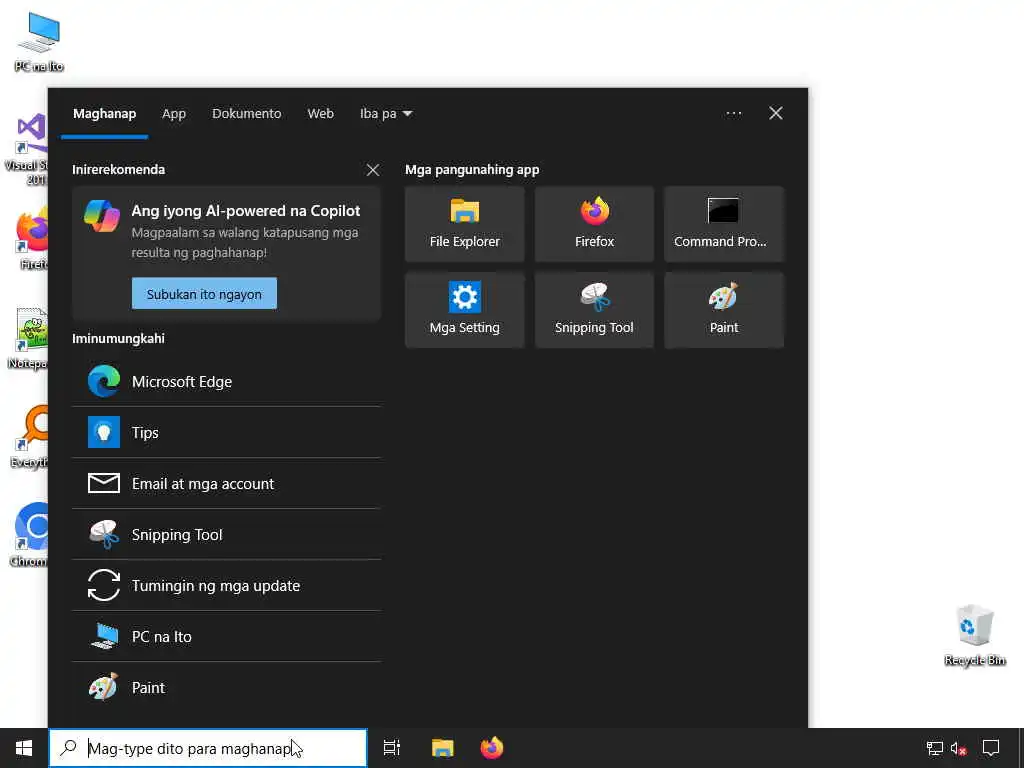
Task: Launch Firefox tile in top apps
Action: (594, 224)
